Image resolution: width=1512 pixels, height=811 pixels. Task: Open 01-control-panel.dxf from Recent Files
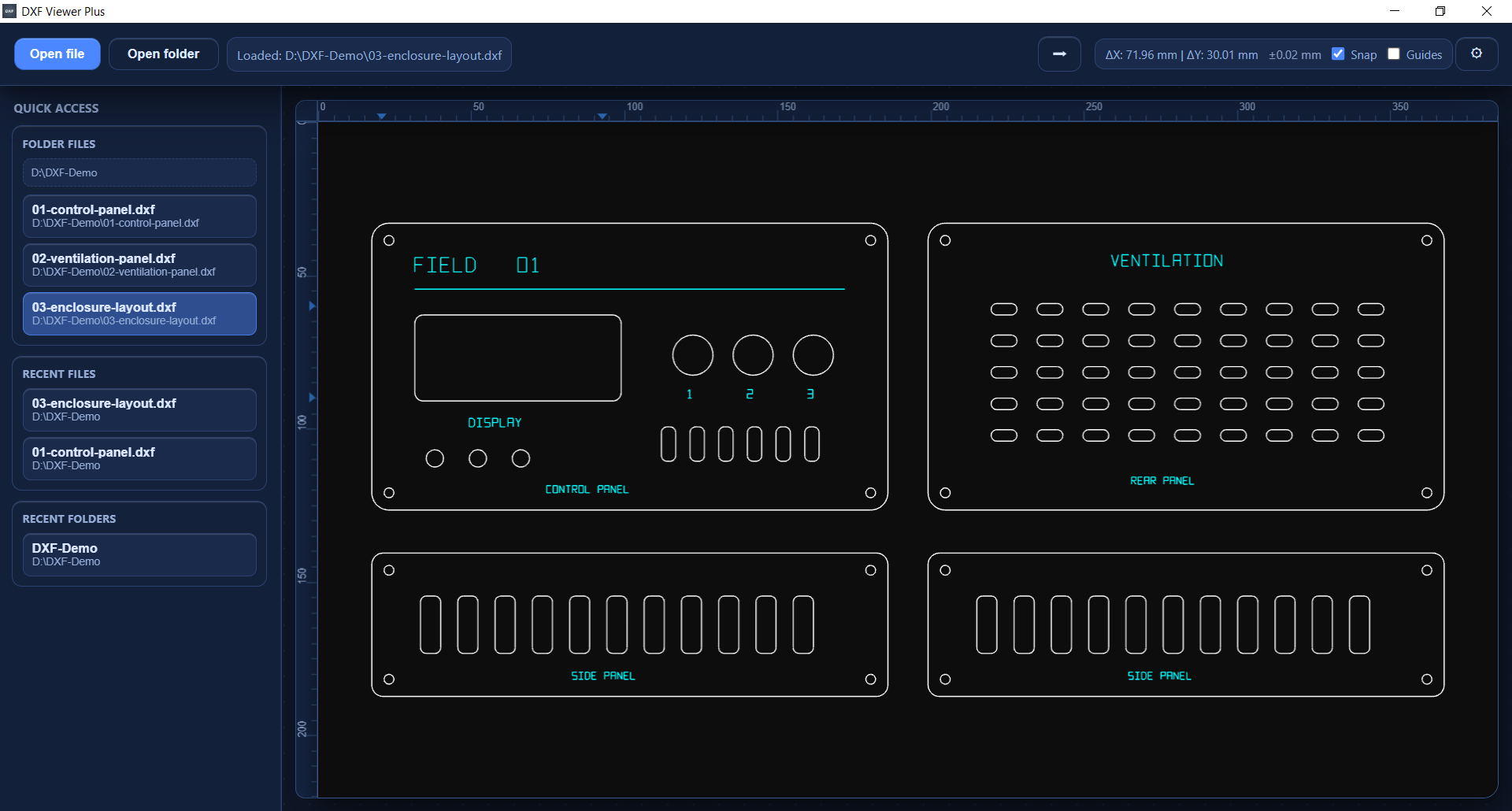point(139,459)
